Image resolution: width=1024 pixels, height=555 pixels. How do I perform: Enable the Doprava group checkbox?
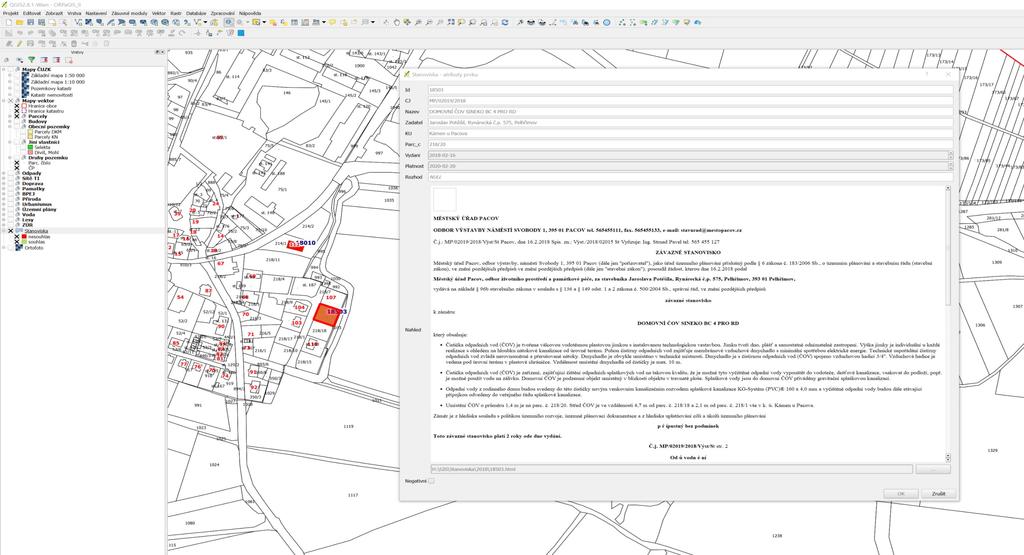[x=10, y=183]
